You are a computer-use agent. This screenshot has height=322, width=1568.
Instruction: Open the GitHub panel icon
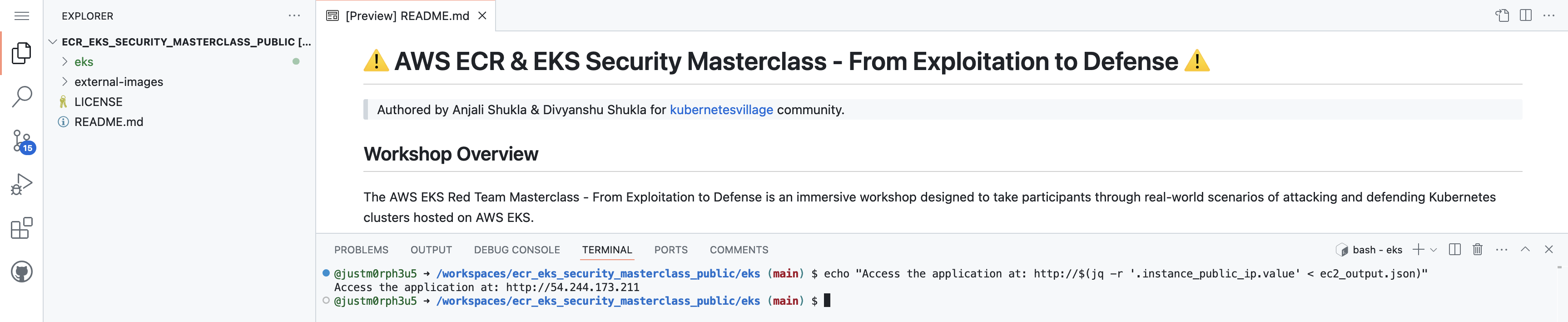click(22, 272)
